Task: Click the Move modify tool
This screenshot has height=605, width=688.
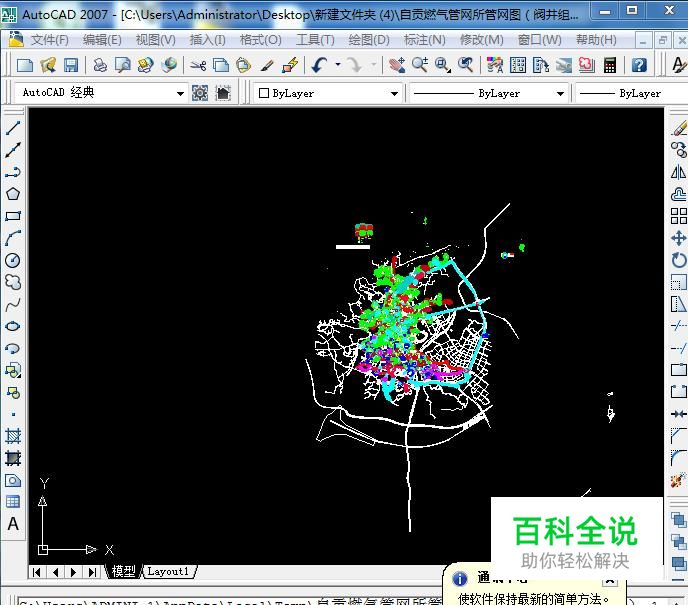Action: [679, 238]
